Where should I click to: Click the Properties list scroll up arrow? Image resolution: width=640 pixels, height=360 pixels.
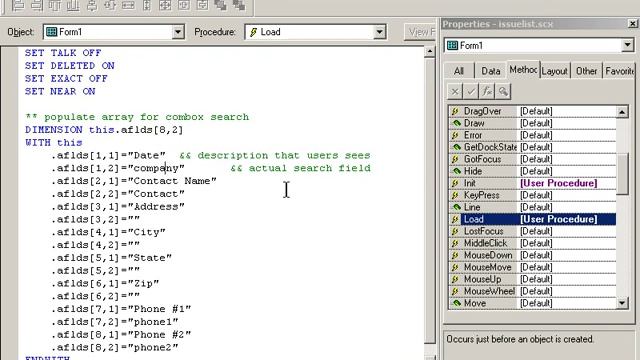point(622,111)
